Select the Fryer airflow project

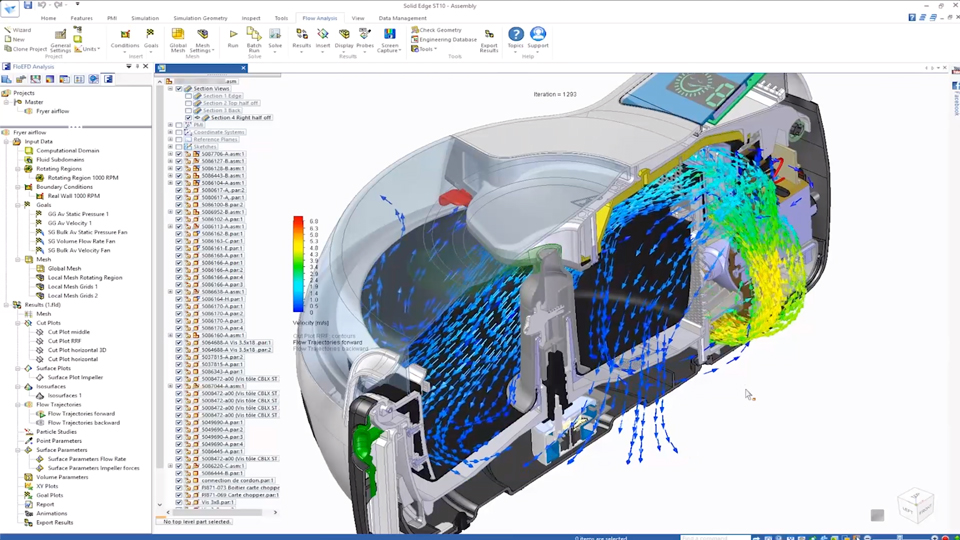point(52,111)
